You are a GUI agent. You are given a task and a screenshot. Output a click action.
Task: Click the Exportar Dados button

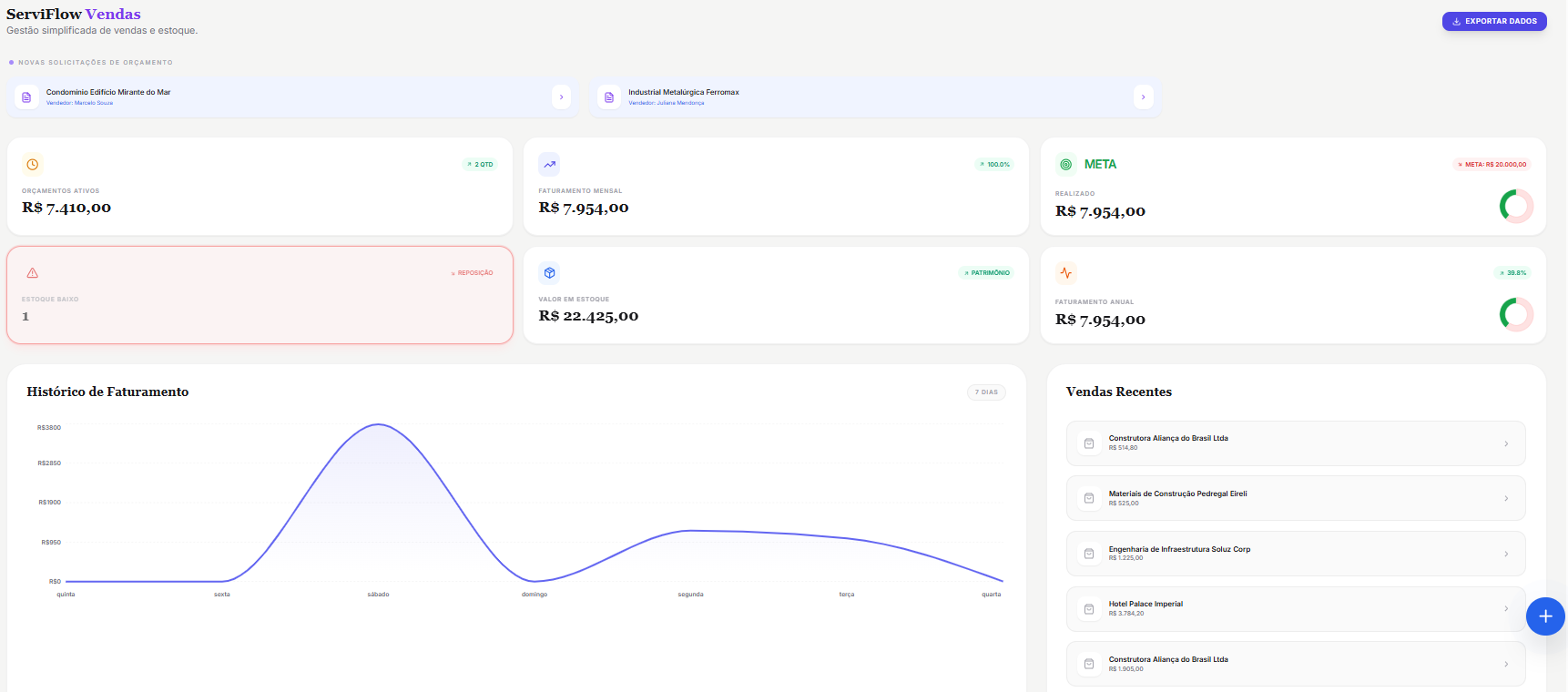(x=1493, y=21)
